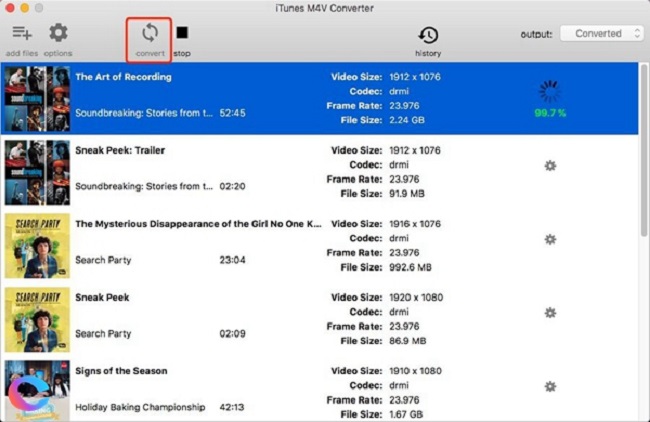Screen dimensions: 650x422
Task: Click the spinning progress indicator at 99.7 %
Action: coord(550,91)
